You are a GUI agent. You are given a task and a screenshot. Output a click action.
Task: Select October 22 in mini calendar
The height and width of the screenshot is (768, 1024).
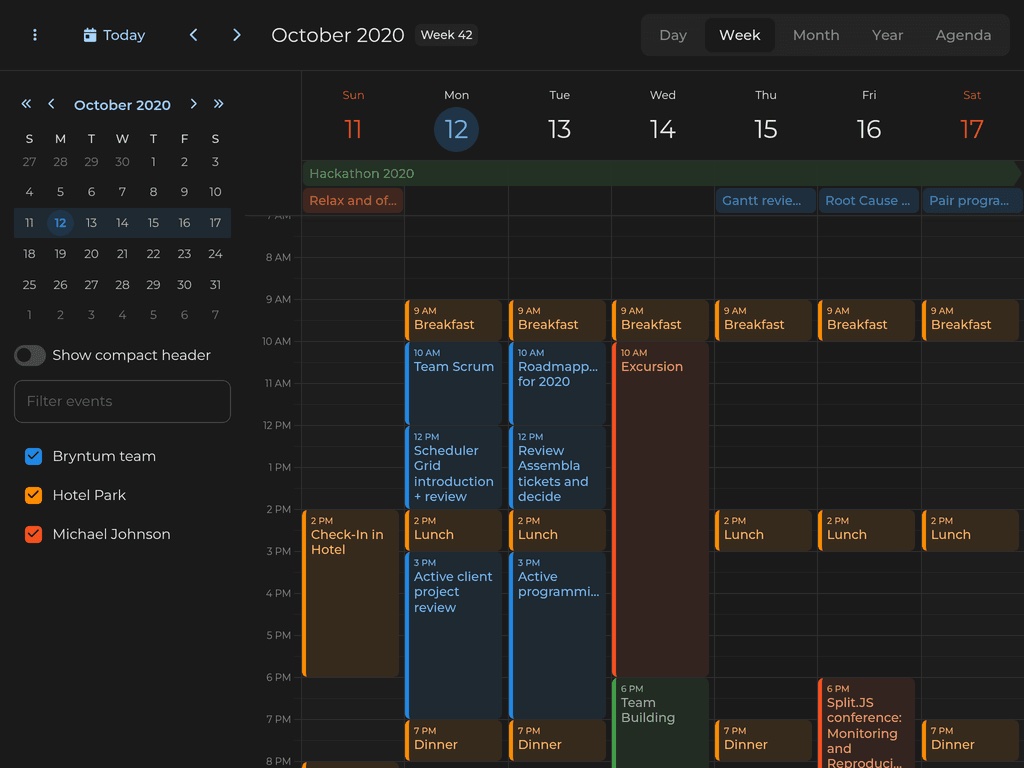pyautogui.click(x=153, y=254)
